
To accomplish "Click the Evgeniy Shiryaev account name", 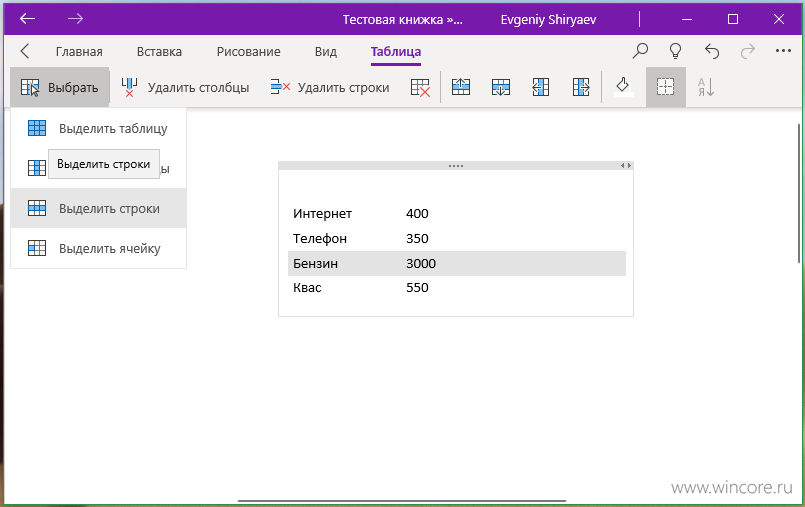I will [x=548, y=20].
